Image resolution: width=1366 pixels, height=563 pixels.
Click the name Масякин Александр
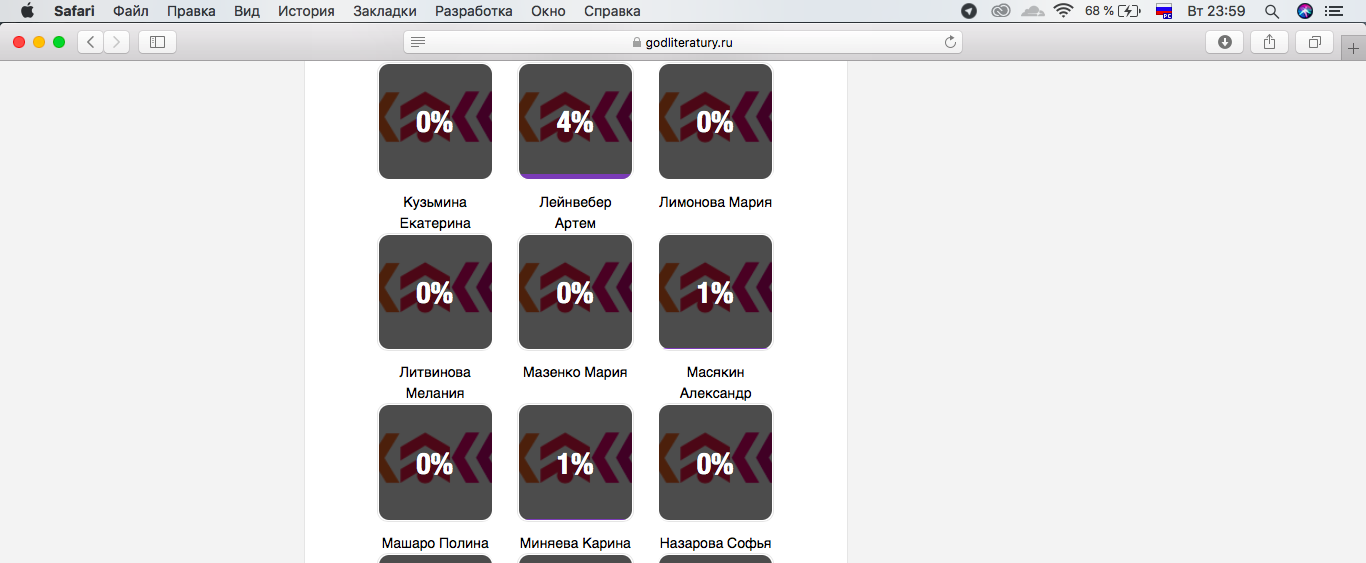[x=715, y=383]
